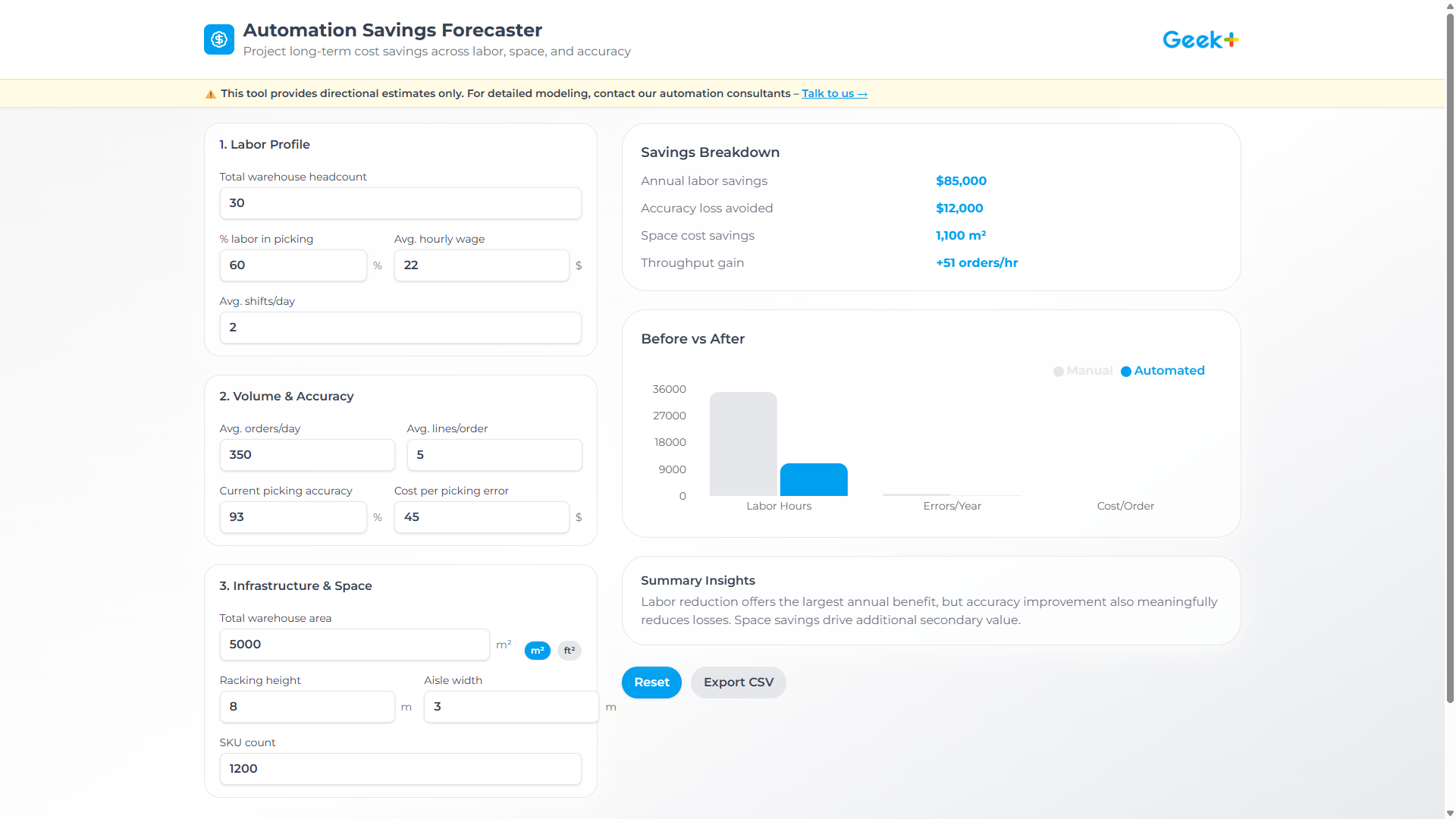Click the Aisle width input
This screenshot has width=1456, height=819.
point(510,707)
